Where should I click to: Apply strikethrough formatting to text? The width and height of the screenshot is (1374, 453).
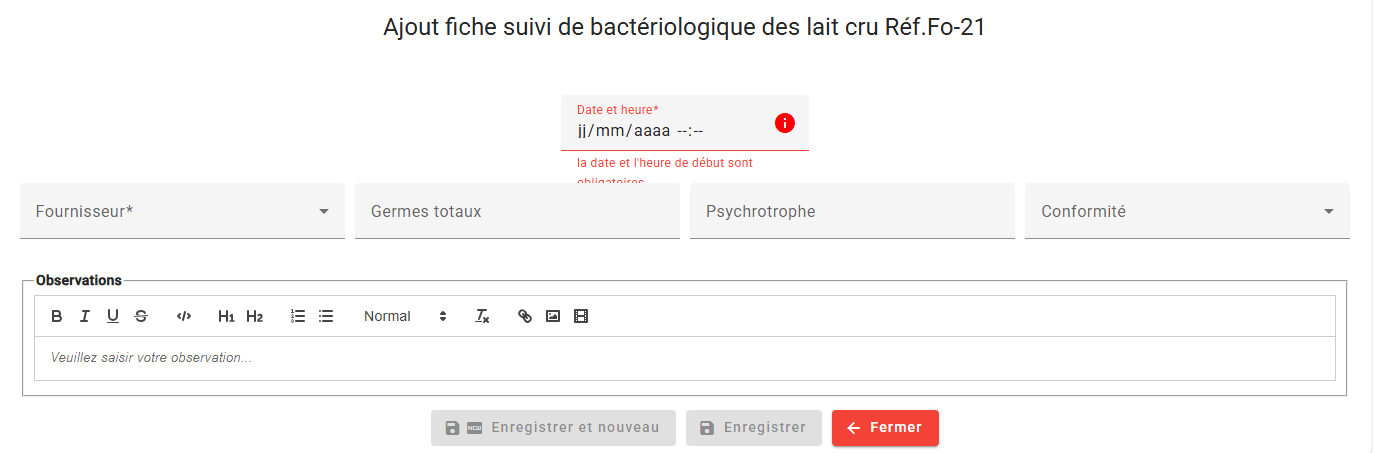click(141, 316)
